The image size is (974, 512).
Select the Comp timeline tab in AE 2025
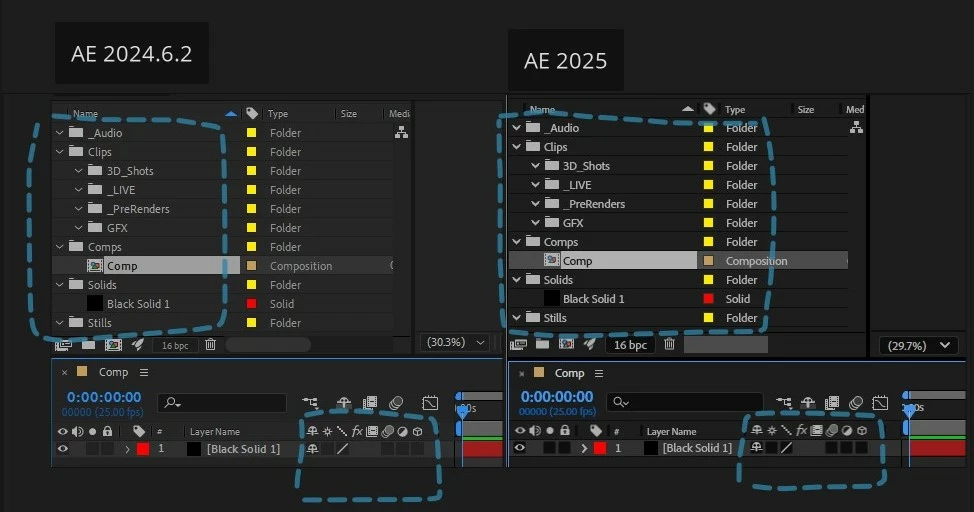tap(569, 373)
